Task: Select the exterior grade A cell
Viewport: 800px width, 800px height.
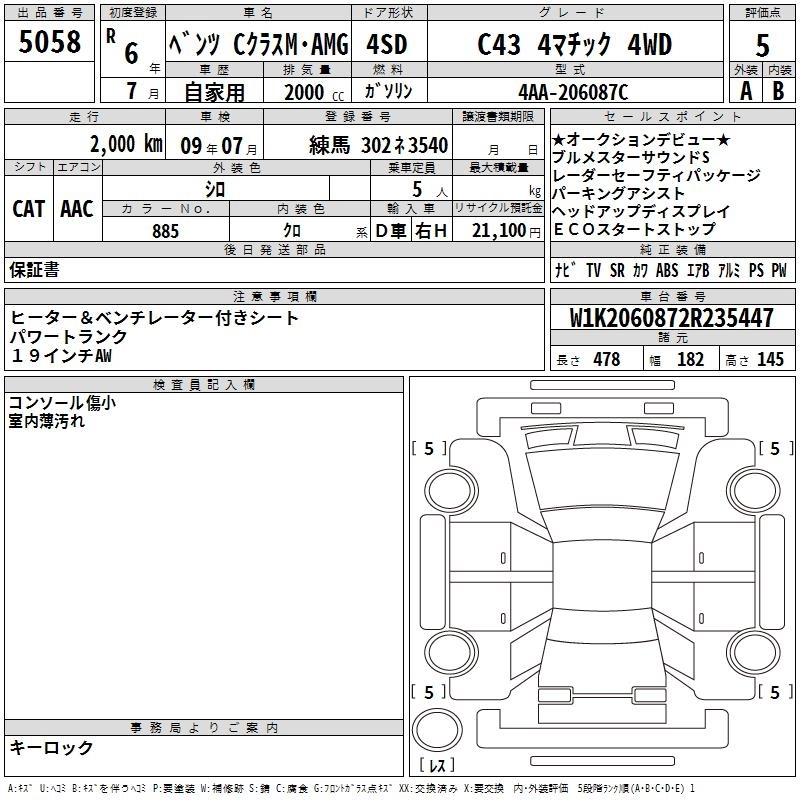Action: pos(745,90)
